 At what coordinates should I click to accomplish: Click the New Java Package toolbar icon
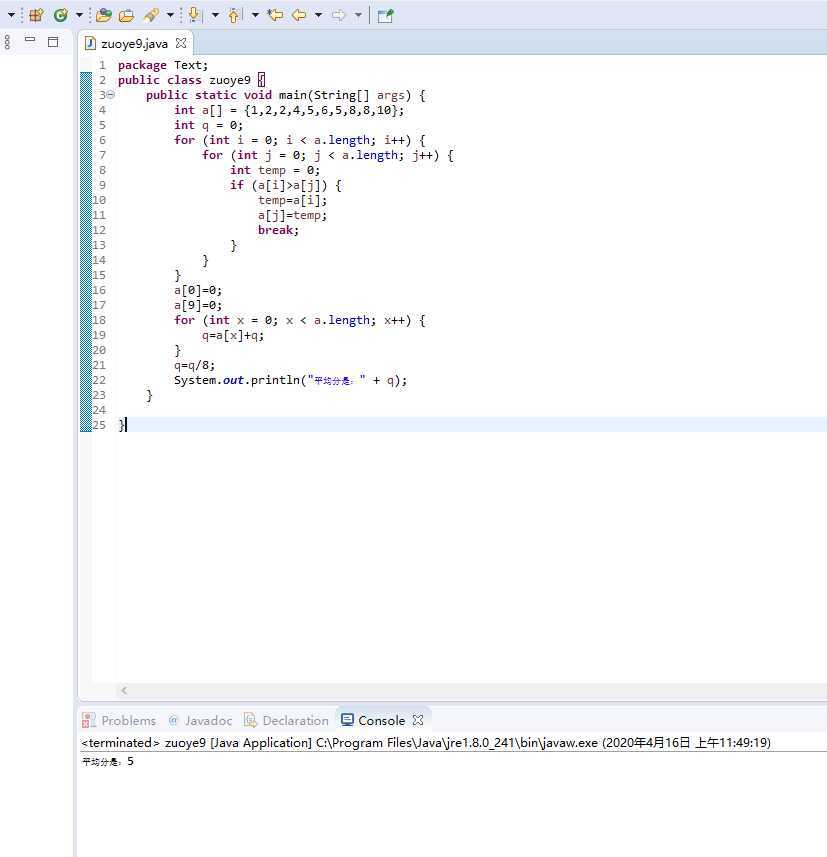click(x=36, y=15)
